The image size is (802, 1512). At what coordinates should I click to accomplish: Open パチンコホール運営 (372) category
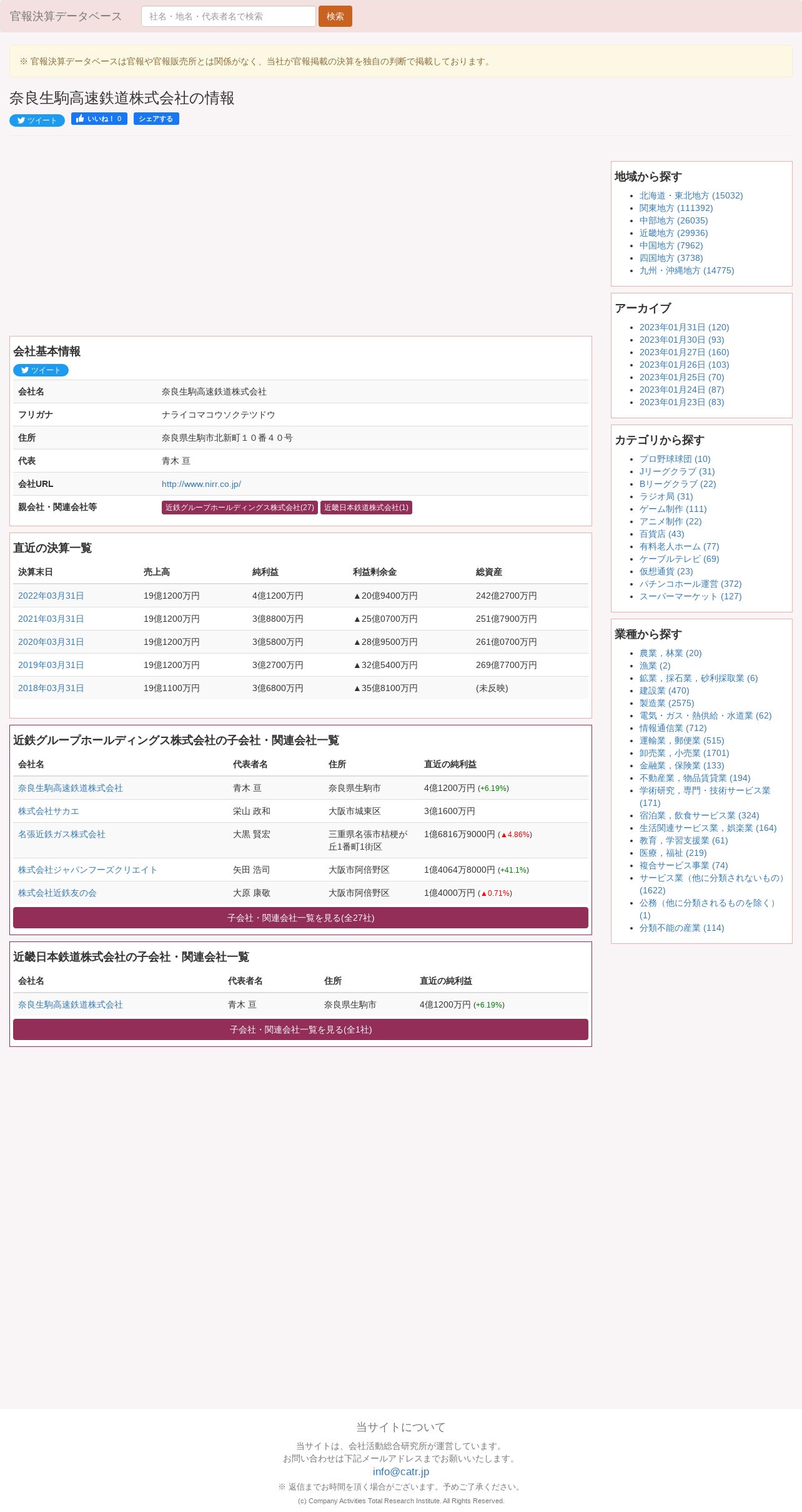tap(690, 584)
